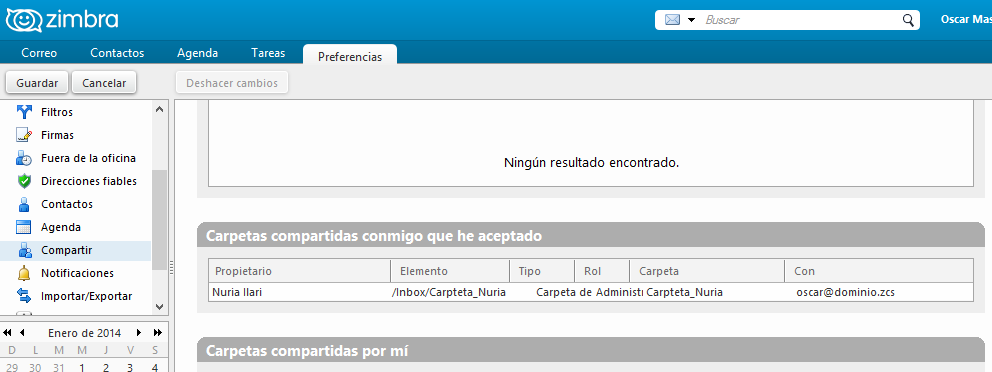Go to next month in mini calendar
Screen dimensions: 992x372
click(x=139, y=332)
